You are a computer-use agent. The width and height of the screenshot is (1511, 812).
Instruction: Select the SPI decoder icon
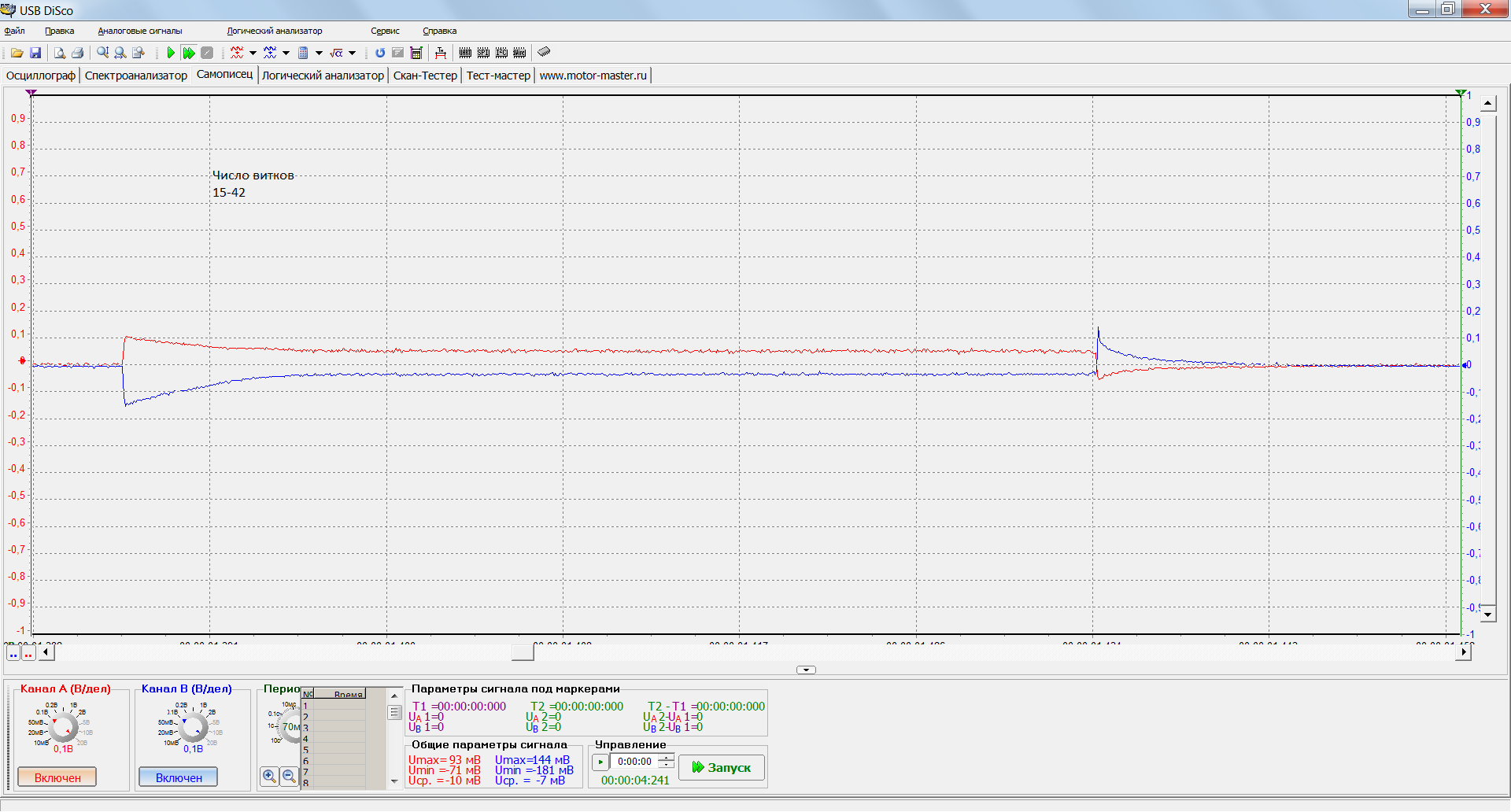483,53
